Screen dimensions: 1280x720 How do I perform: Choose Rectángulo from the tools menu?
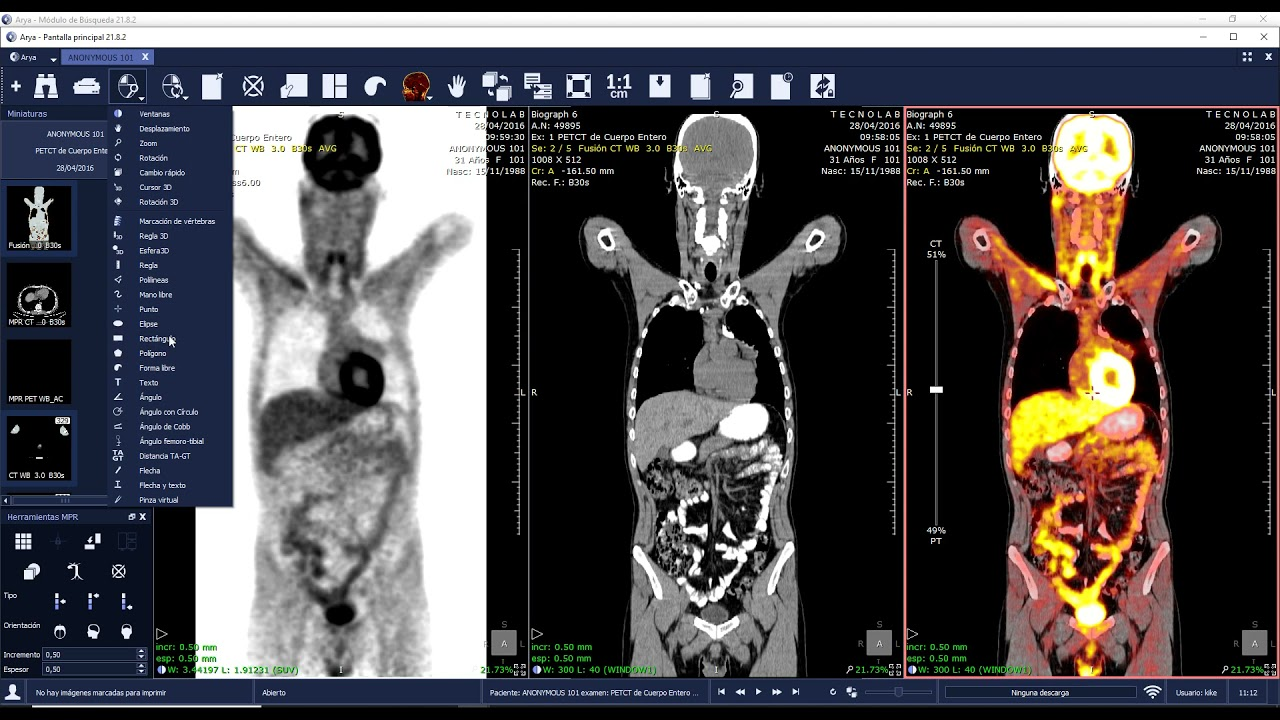156,339
